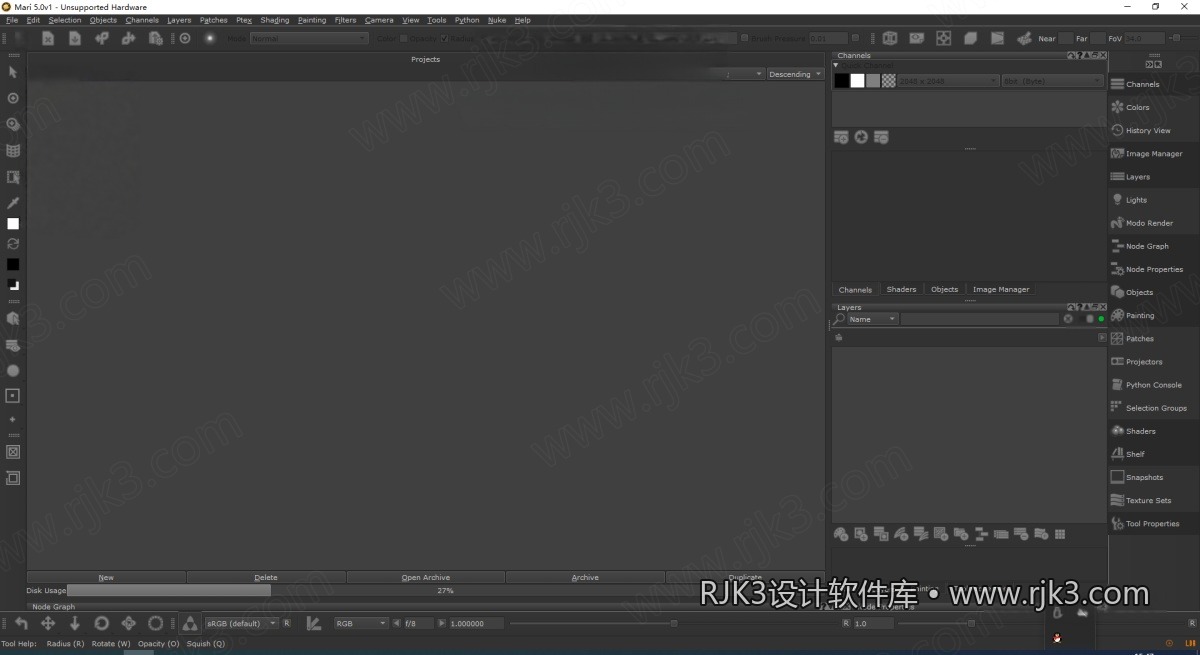Open the RGB component dropdown

point(360,623)
